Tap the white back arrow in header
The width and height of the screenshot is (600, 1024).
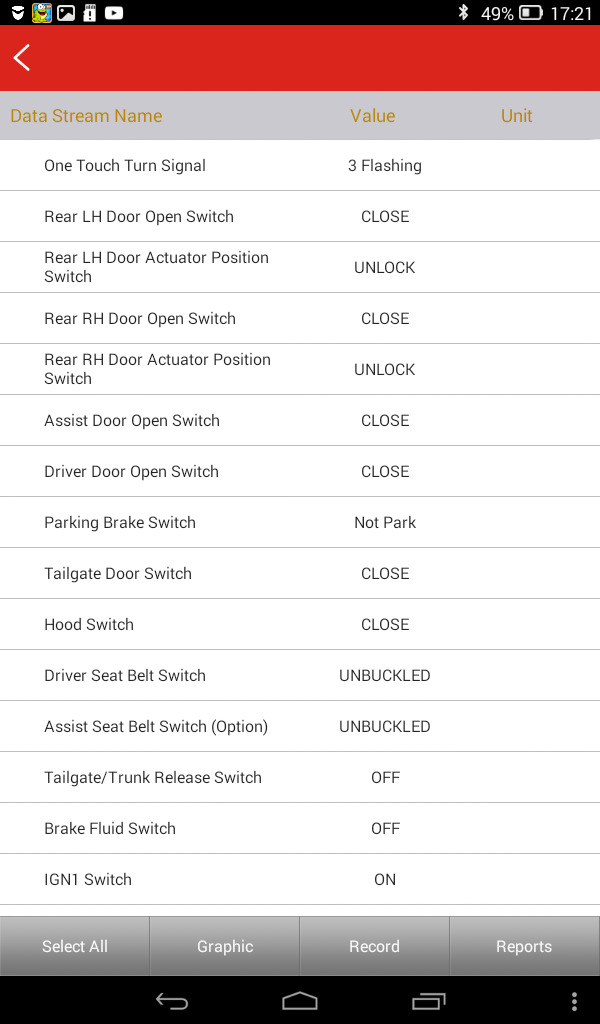coord(22,57)
